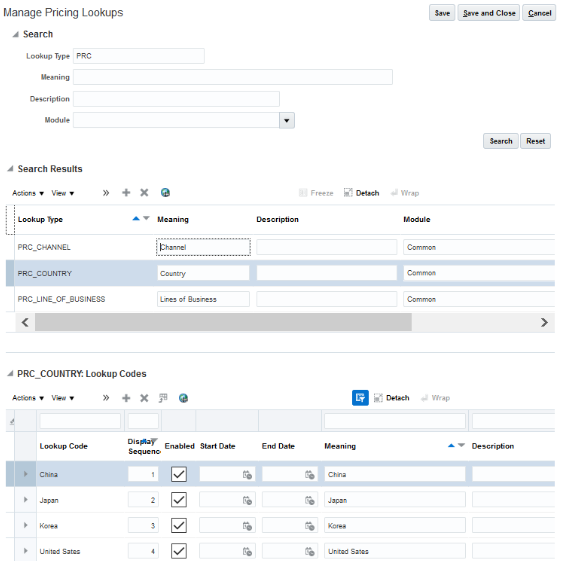Viewport: 562px width, 562px height.
Task: Click Wrap in Lookup Codes toolbar
Action: click(435, 398)
